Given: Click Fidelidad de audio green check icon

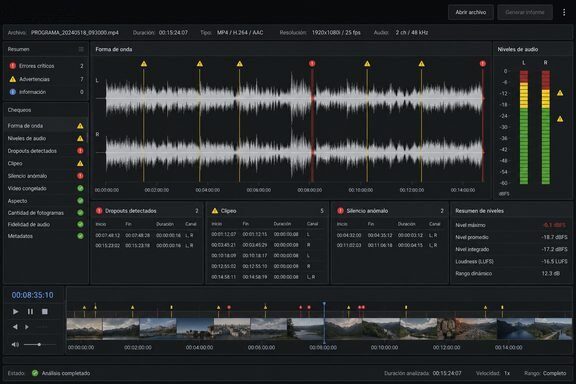Looking at the screenshot, I should pos(80,224).
